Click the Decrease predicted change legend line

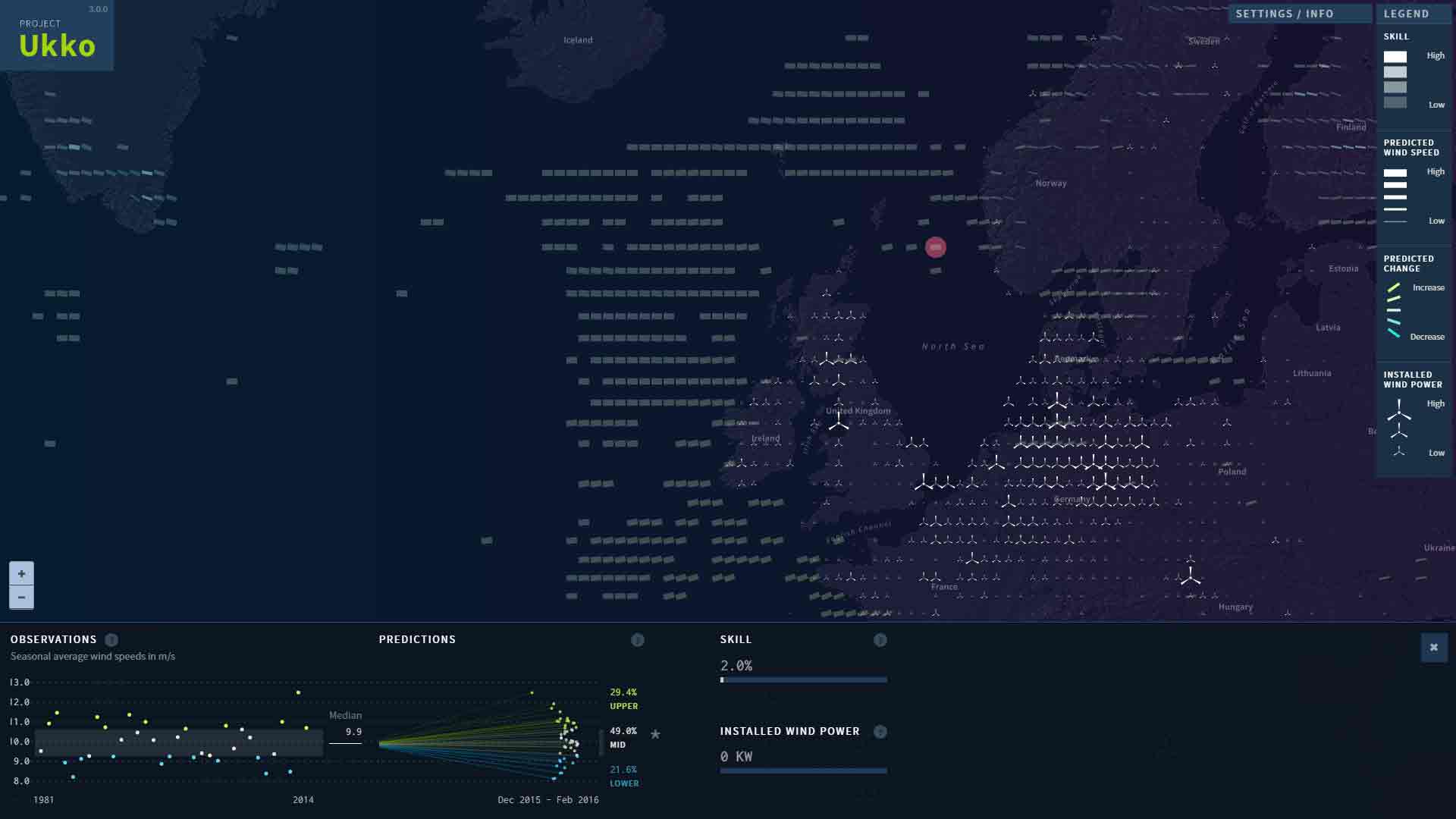point(1394,333)
